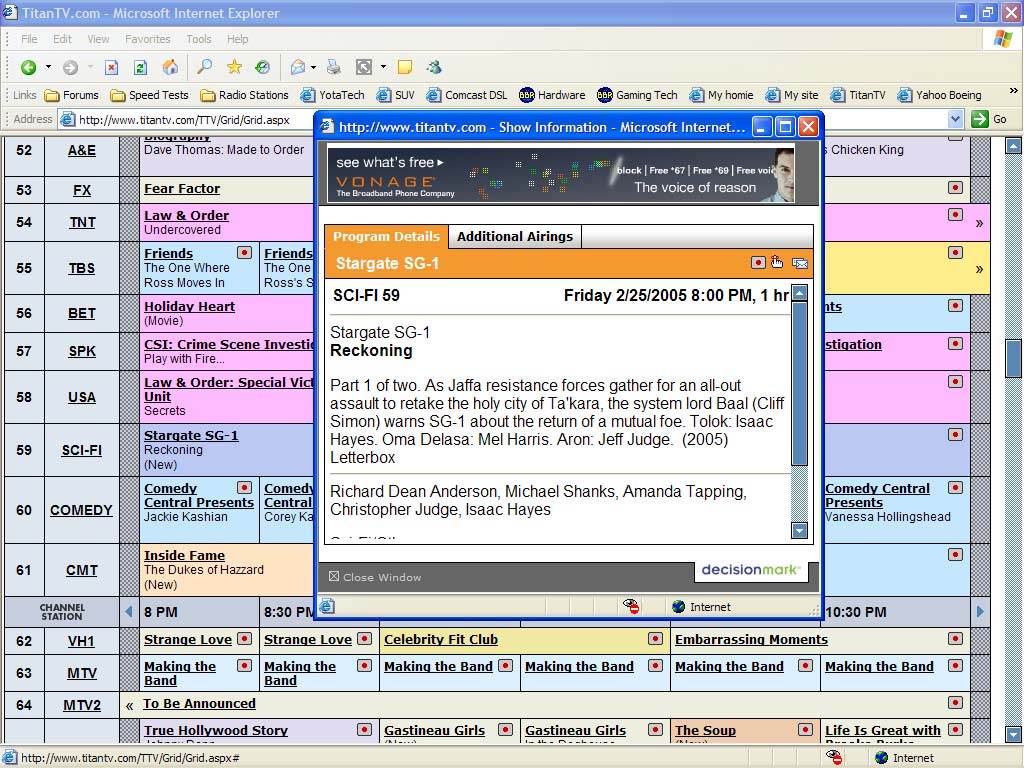The width and height of the screenshot is (1024, 768).
Task: Open the Fear Factor show link
Action: [182, 189]
